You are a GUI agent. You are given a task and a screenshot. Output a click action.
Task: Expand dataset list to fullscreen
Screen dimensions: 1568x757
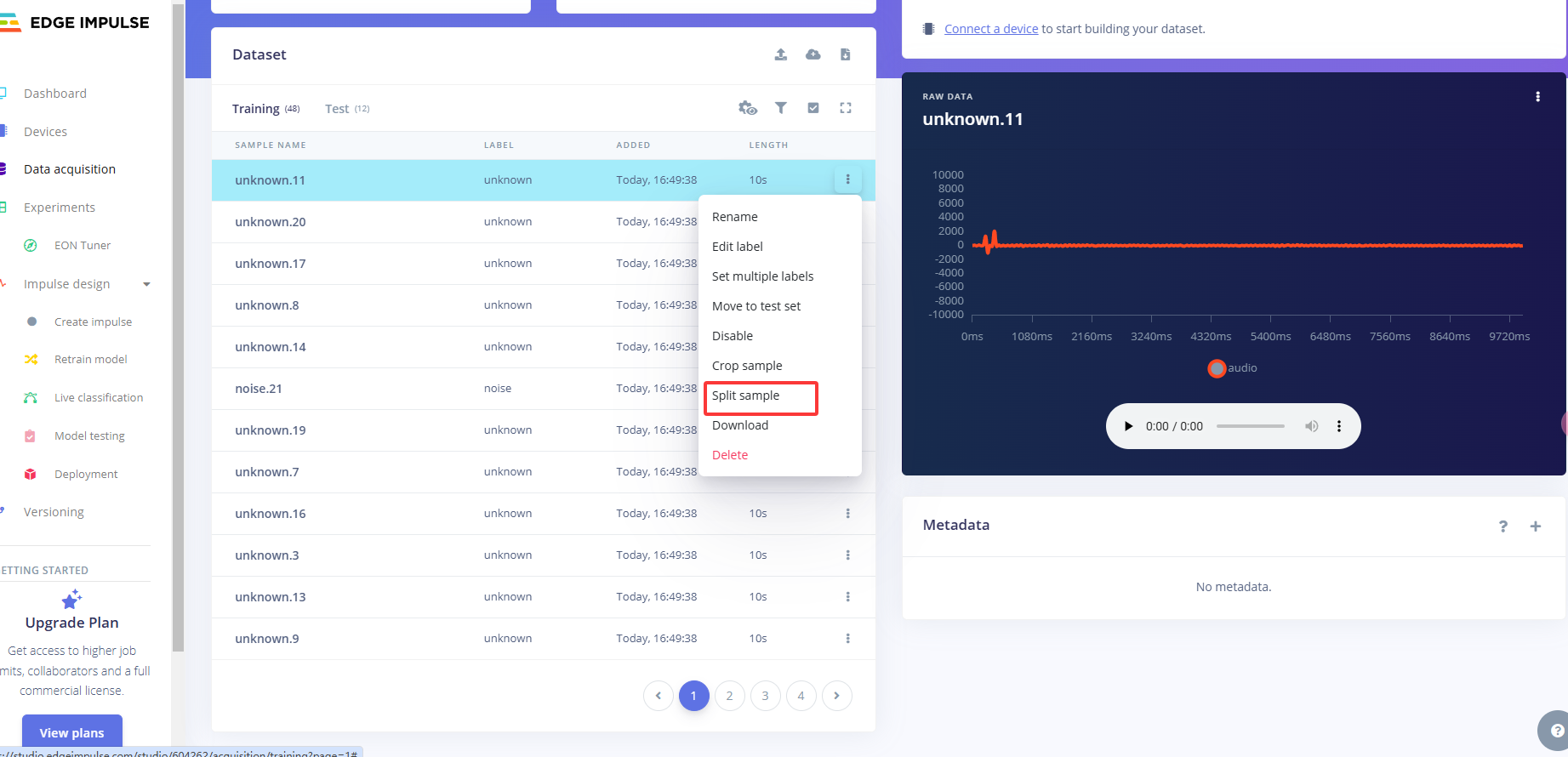(x=845, y=108)
